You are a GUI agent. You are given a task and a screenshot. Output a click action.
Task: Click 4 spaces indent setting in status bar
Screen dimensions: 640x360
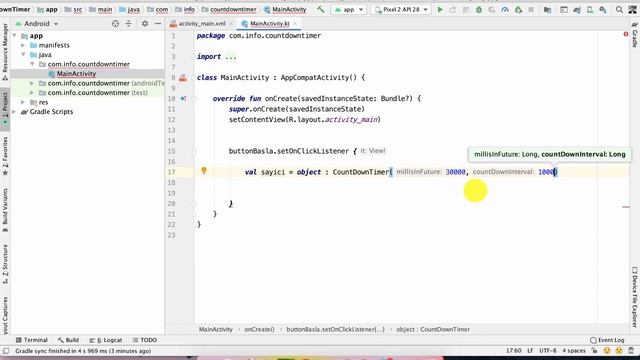coord(574,351)
